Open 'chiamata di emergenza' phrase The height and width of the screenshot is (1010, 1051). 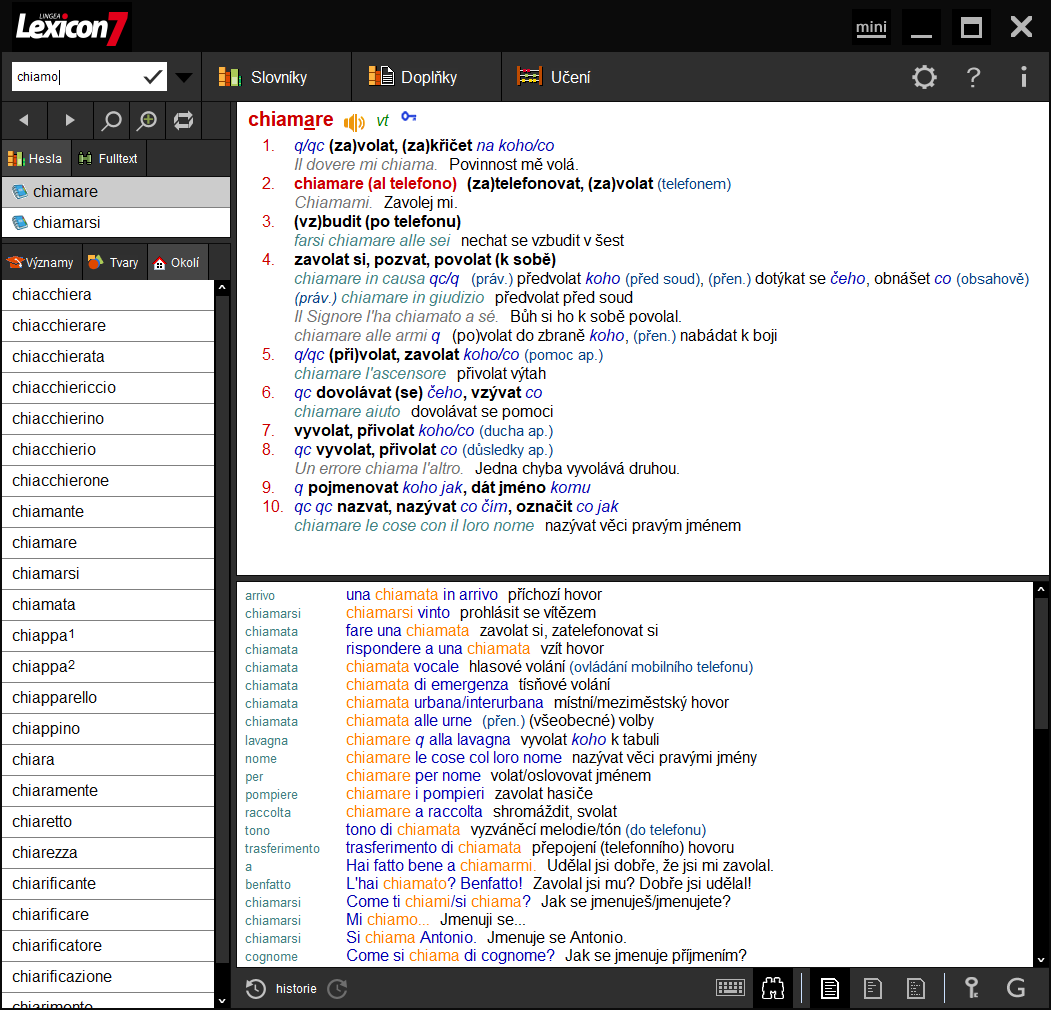[x=427, y=684]
